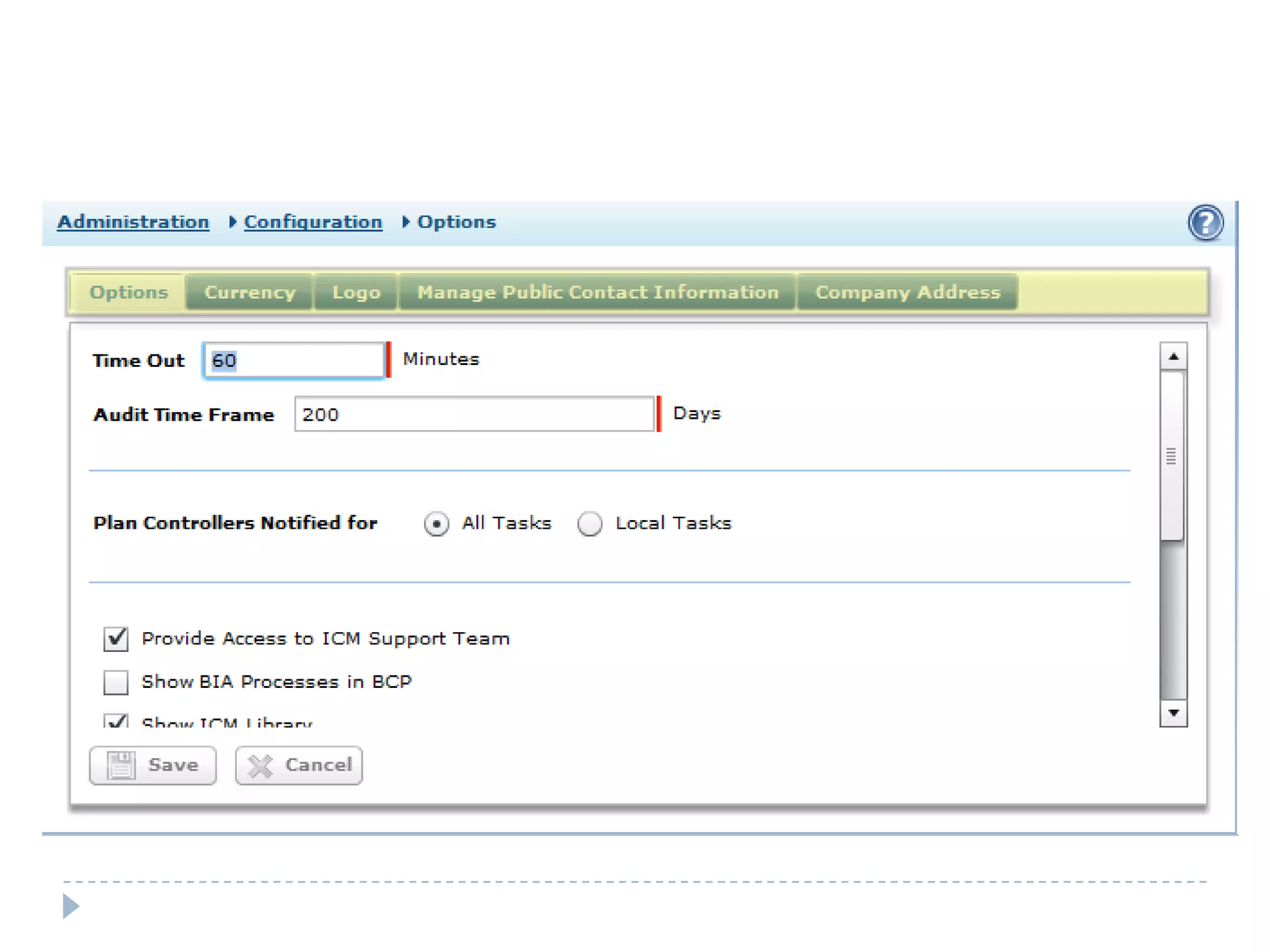Follow the Configuration breadcrumb link
1270x952 pixels.
[313, 222]
